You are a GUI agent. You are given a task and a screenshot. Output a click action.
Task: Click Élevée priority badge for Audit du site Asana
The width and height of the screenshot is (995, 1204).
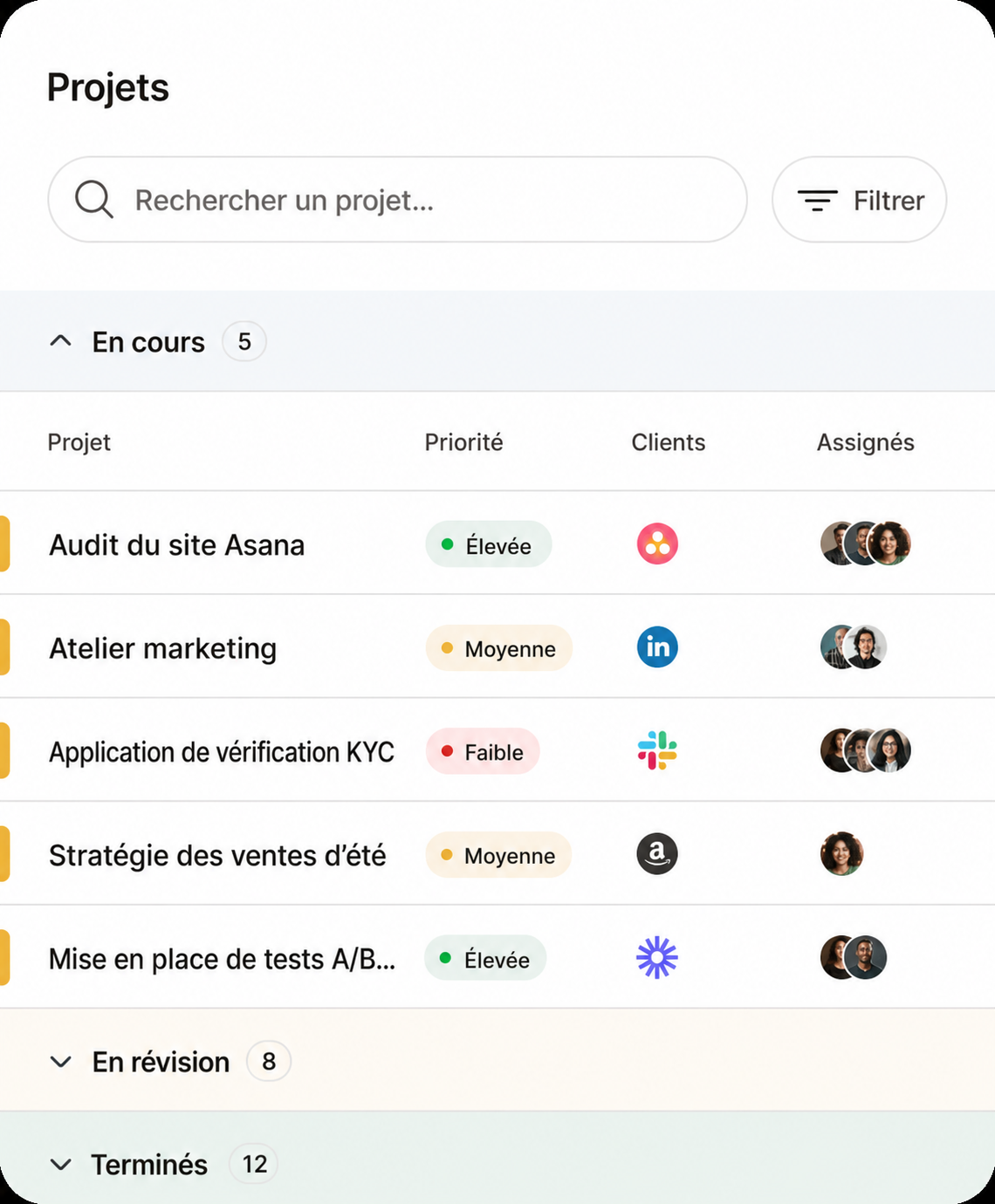click(x=489, y=544)
